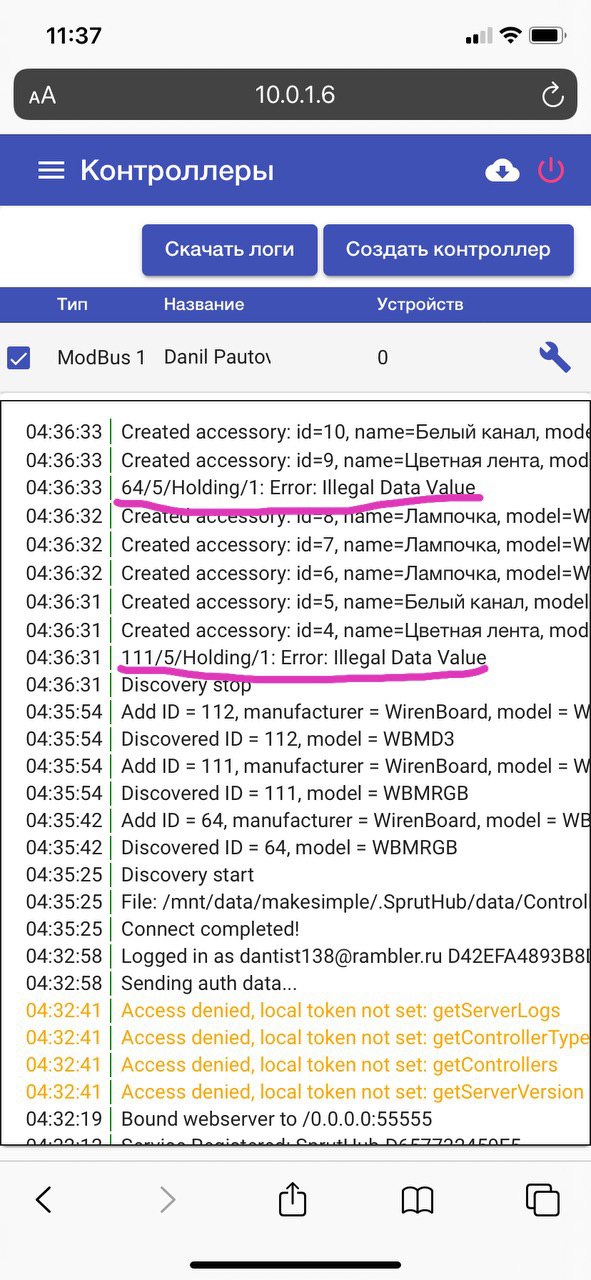This screenshot has height=1280, width=591.
Task: Tap the Safari reader text size icon
Action: 42,96
